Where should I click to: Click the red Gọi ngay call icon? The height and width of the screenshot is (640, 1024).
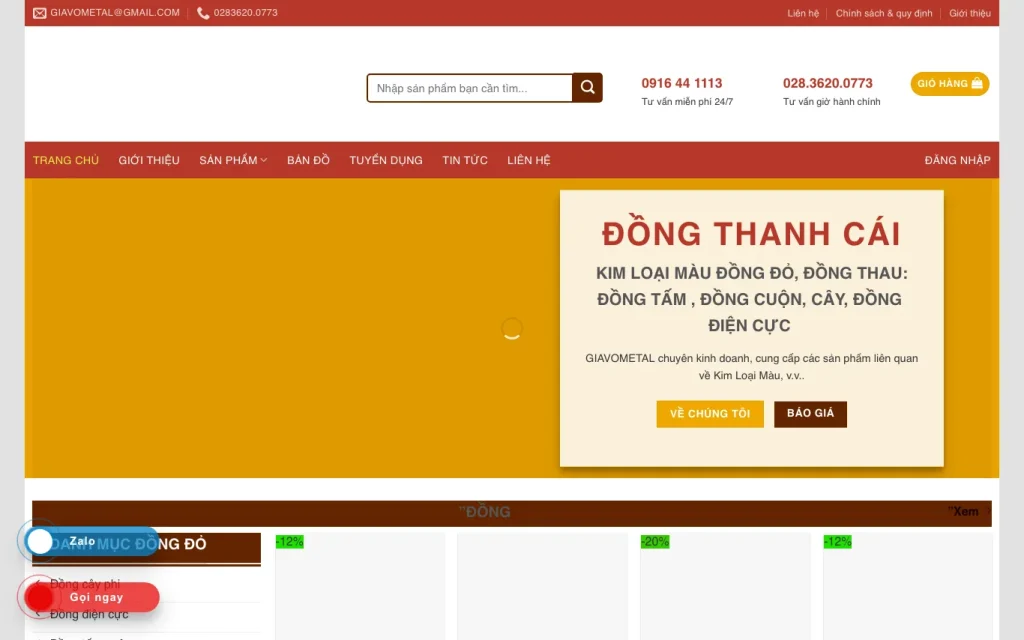pyautogui.click(x=40, y=597)
